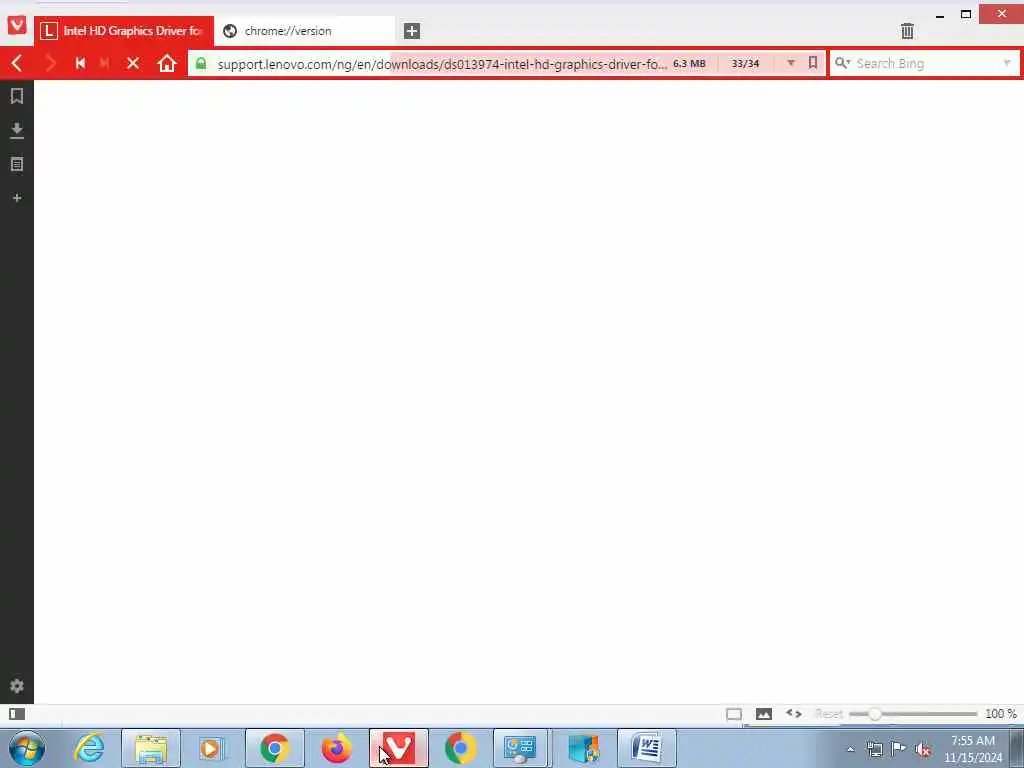This screenshot has height=768, width=1024.
Task: Open page actions code icon
Action: 793,714
